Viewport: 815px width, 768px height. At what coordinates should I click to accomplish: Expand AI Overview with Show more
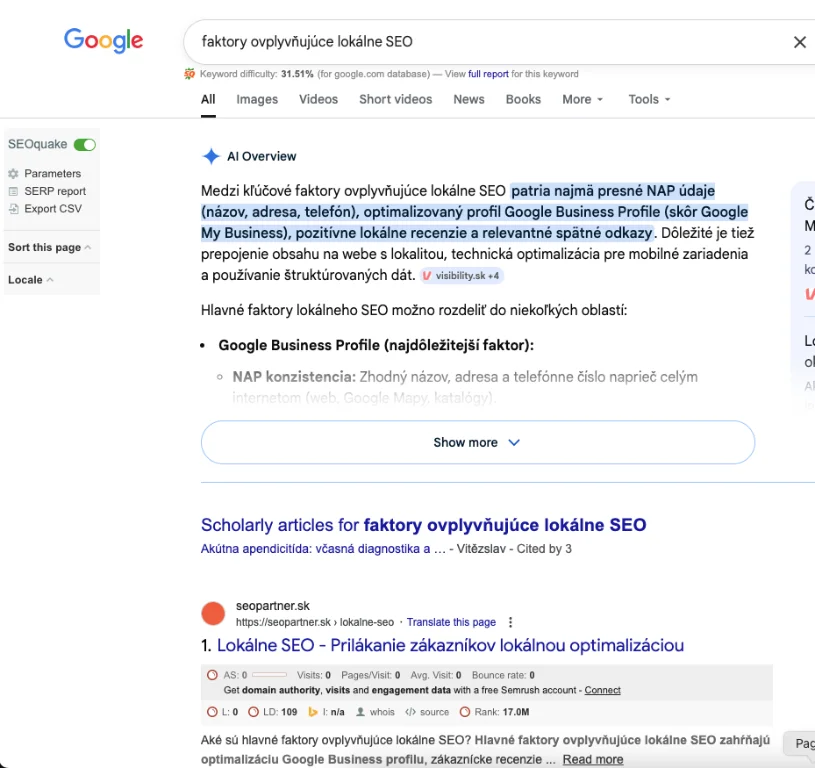click(477, 442)
